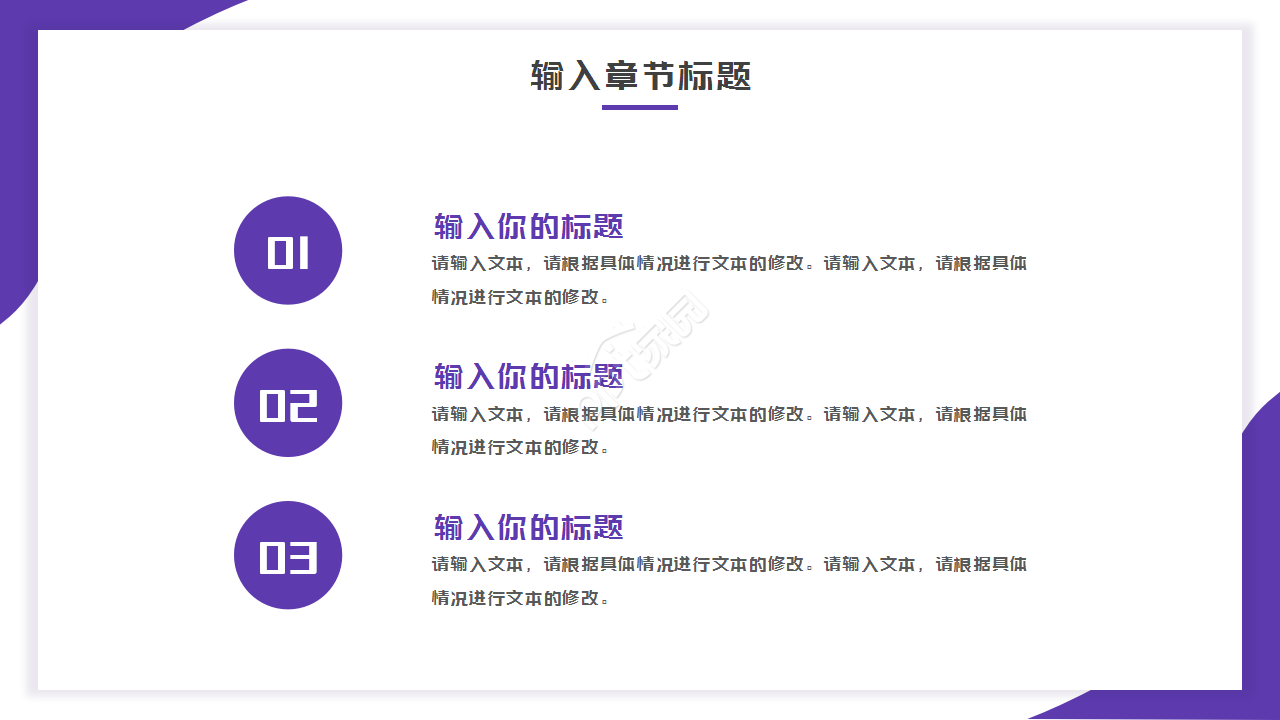Viewport: 1280px width, 720px height.
Task: Select the heading beside the 02 circle
Action: point(528,377)
